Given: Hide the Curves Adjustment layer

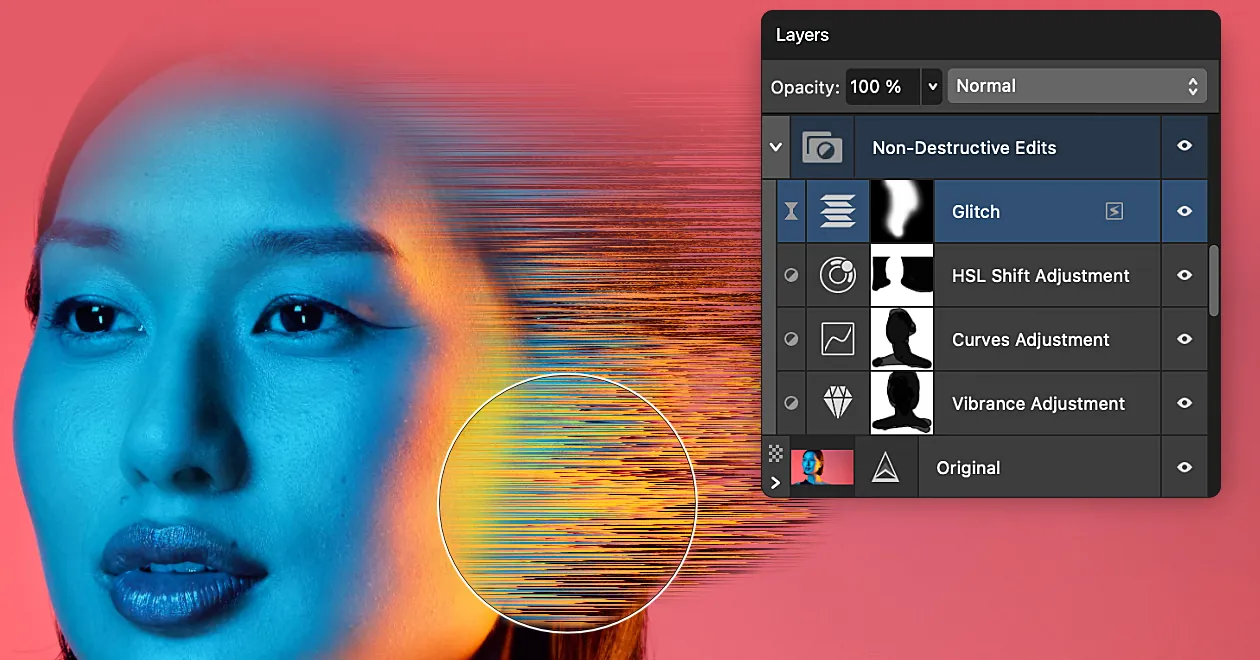Looking at the screenshot, I should point(1185,339).
